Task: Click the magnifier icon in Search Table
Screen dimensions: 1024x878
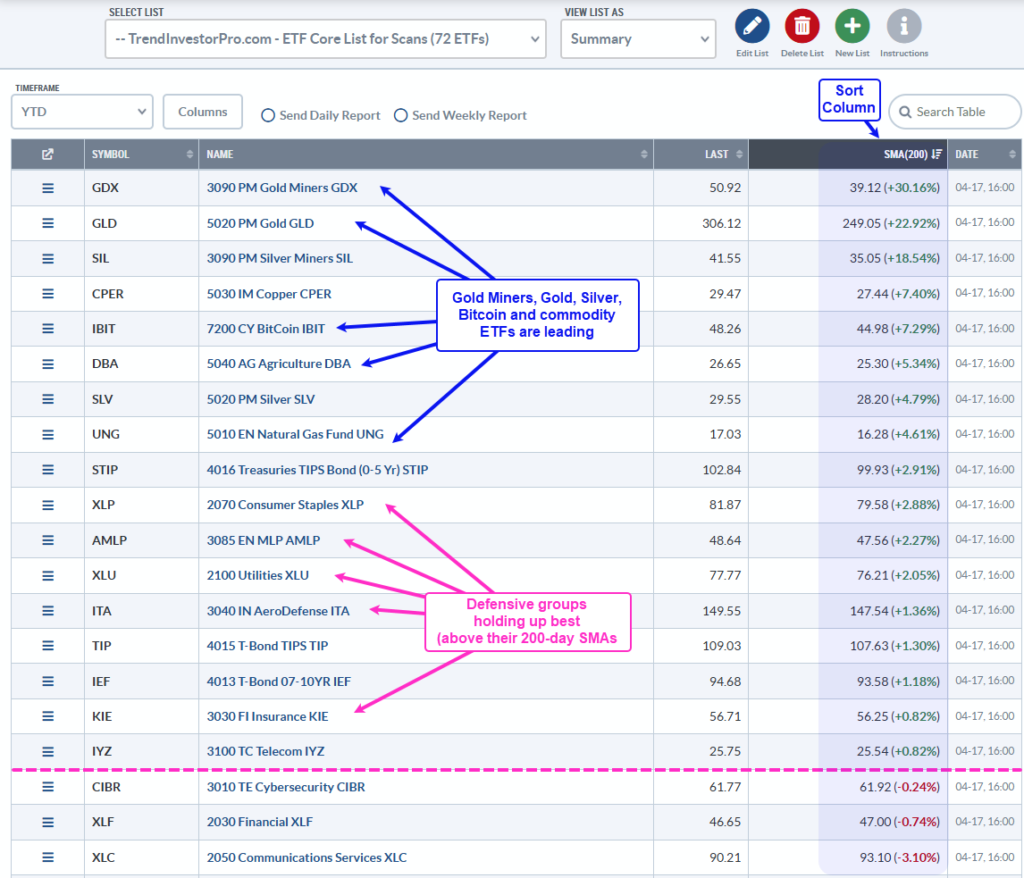Action: click(x=906, y=111)
